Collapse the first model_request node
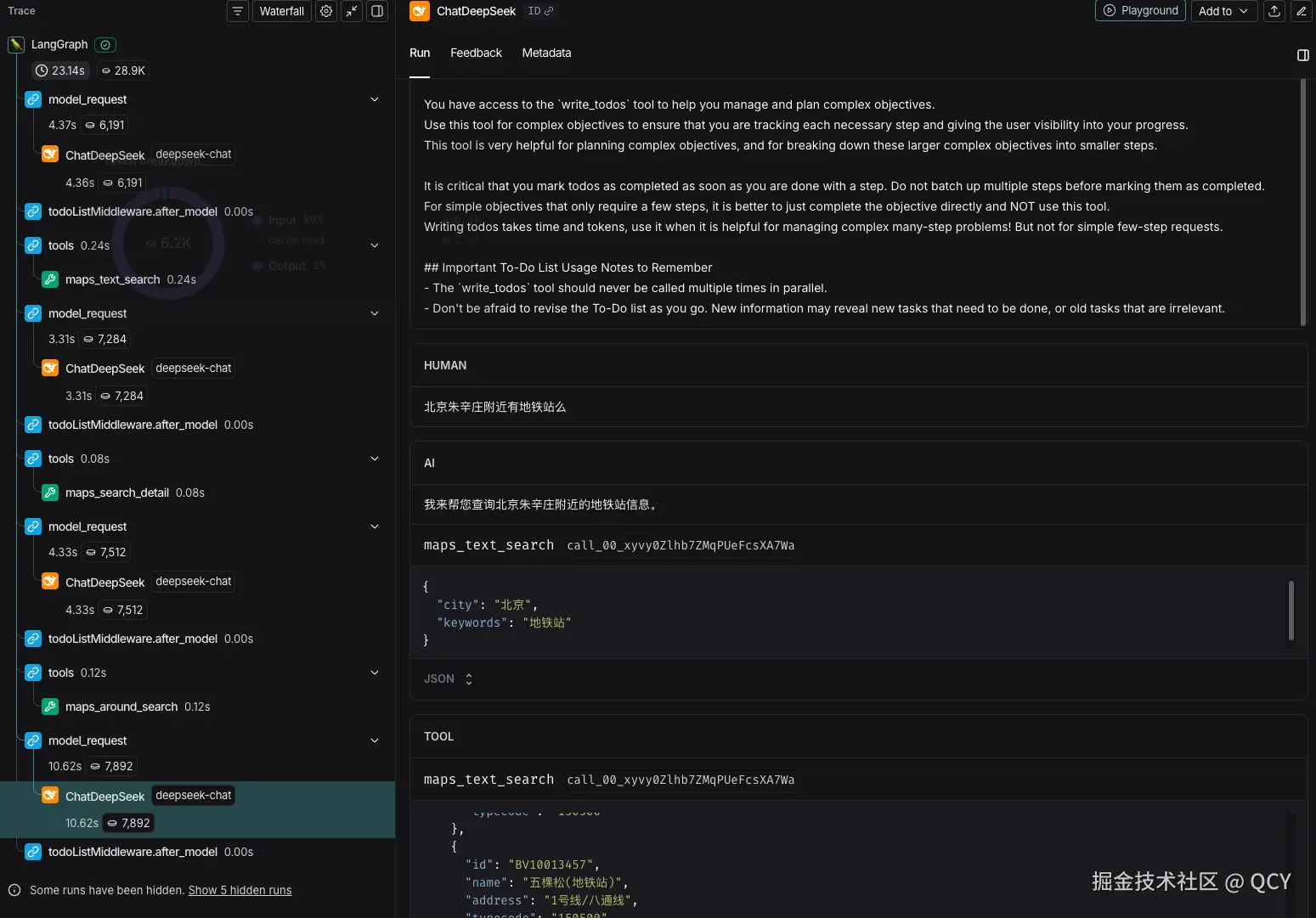 (375, 99)
